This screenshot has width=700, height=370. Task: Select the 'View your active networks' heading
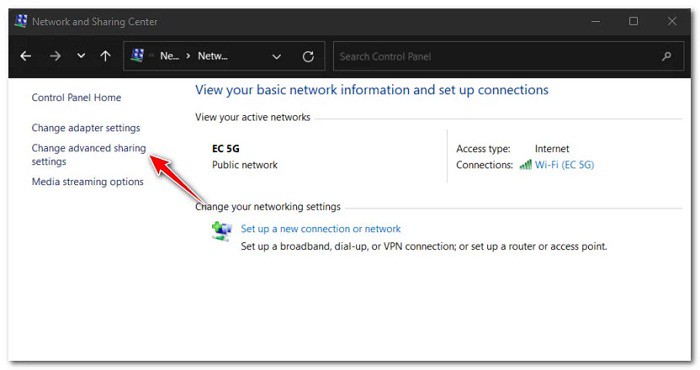253,117
